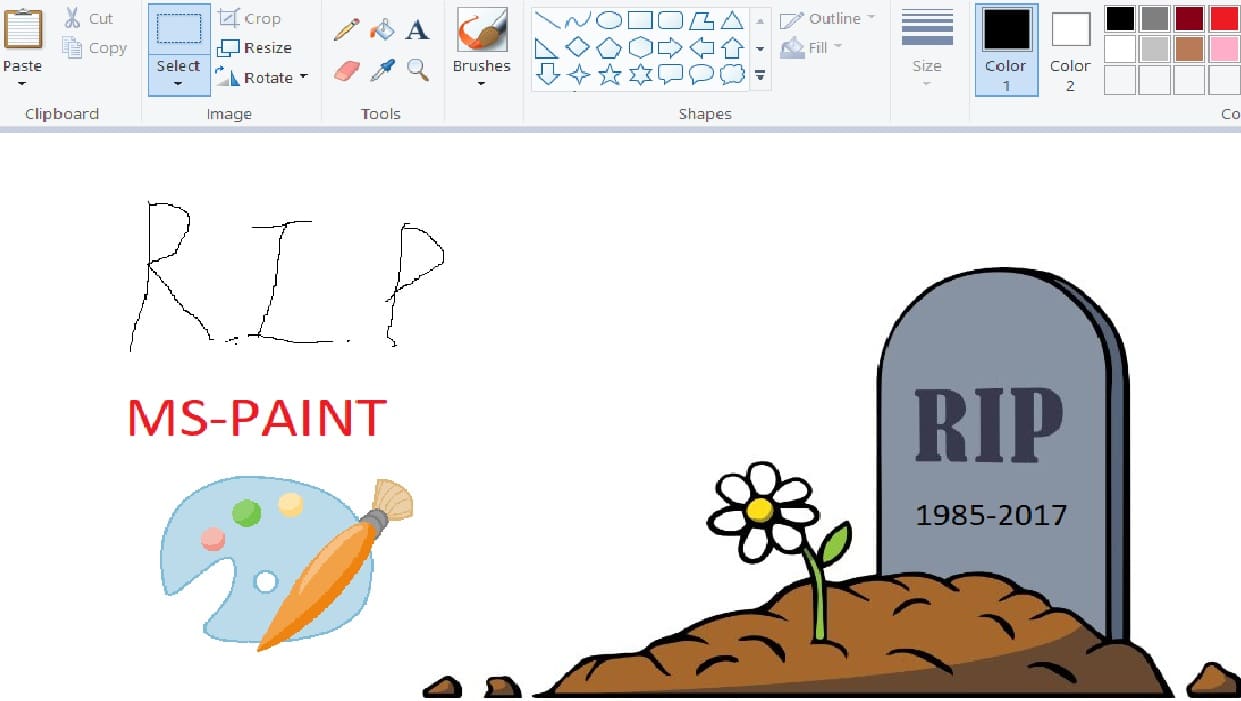This screenshot has height=701, width=1241.
Task: Open the Resize dialog
Action: (255, 47)
